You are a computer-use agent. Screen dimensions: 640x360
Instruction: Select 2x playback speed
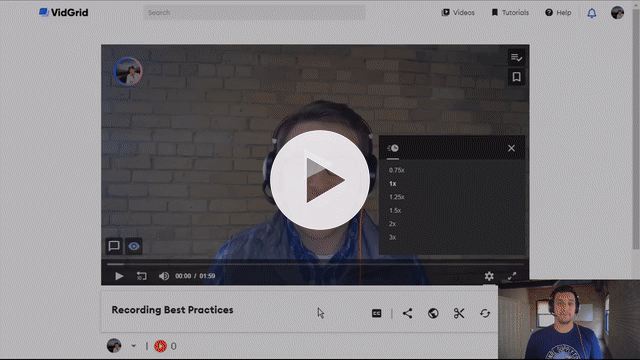(392, 224)
